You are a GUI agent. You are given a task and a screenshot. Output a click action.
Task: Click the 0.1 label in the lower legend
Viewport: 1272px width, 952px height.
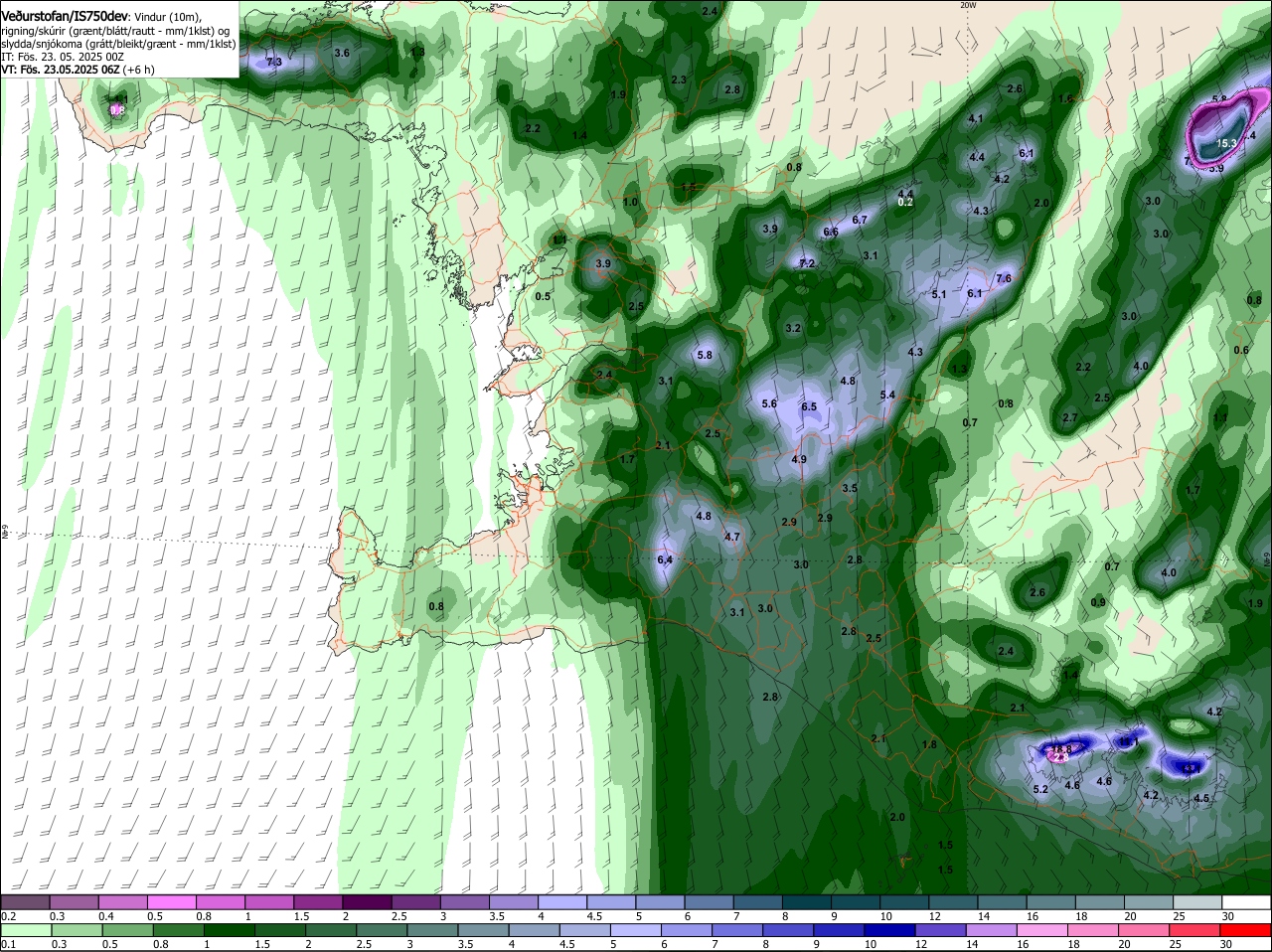8,944
